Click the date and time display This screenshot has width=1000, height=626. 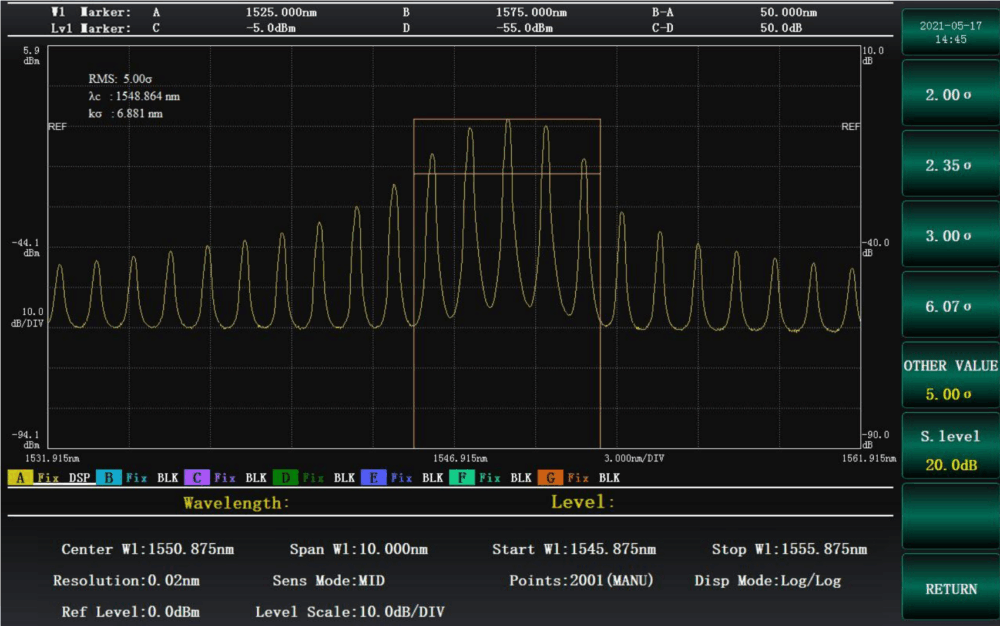pyautogui.click(x=949, y=32)
